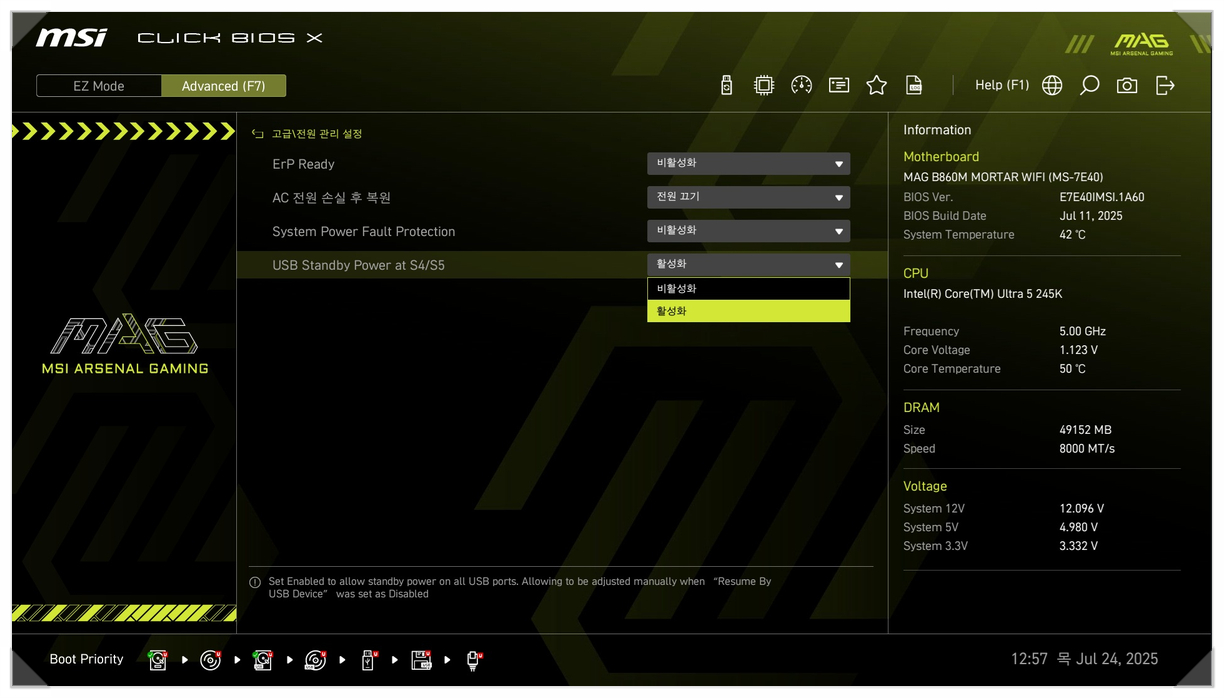1224x698 pixels.
Task: Switch to EZ Mode tab
Action: [99, 86]
